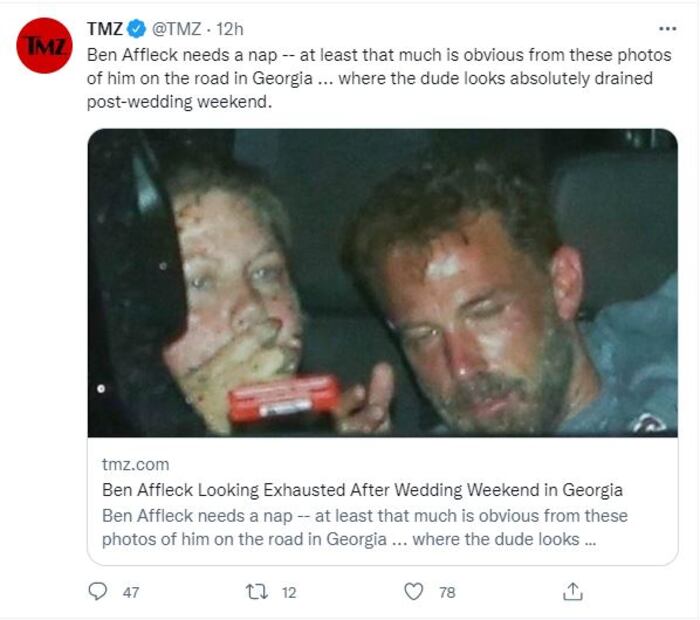700x620 pixels.
Task: Click the retweet arrows icon
Action: (x=258, y=592)
